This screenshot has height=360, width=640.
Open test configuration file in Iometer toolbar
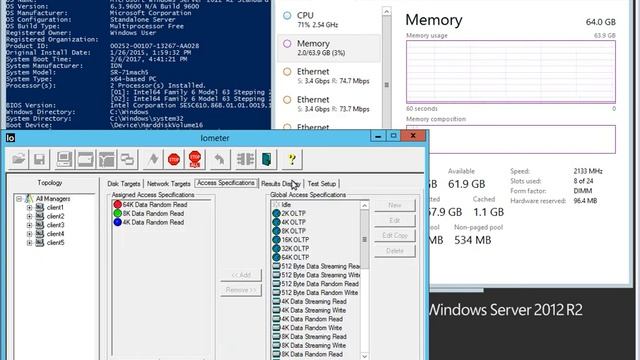coord(18,159)
